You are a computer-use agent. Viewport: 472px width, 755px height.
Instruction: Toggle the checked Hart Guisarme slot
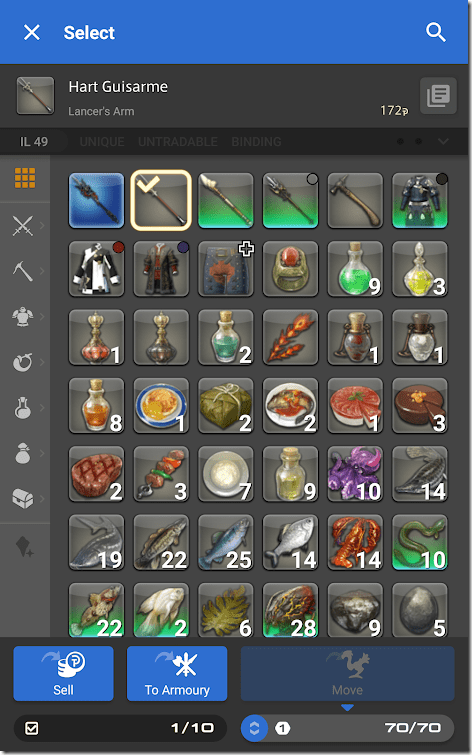point(161,200)
